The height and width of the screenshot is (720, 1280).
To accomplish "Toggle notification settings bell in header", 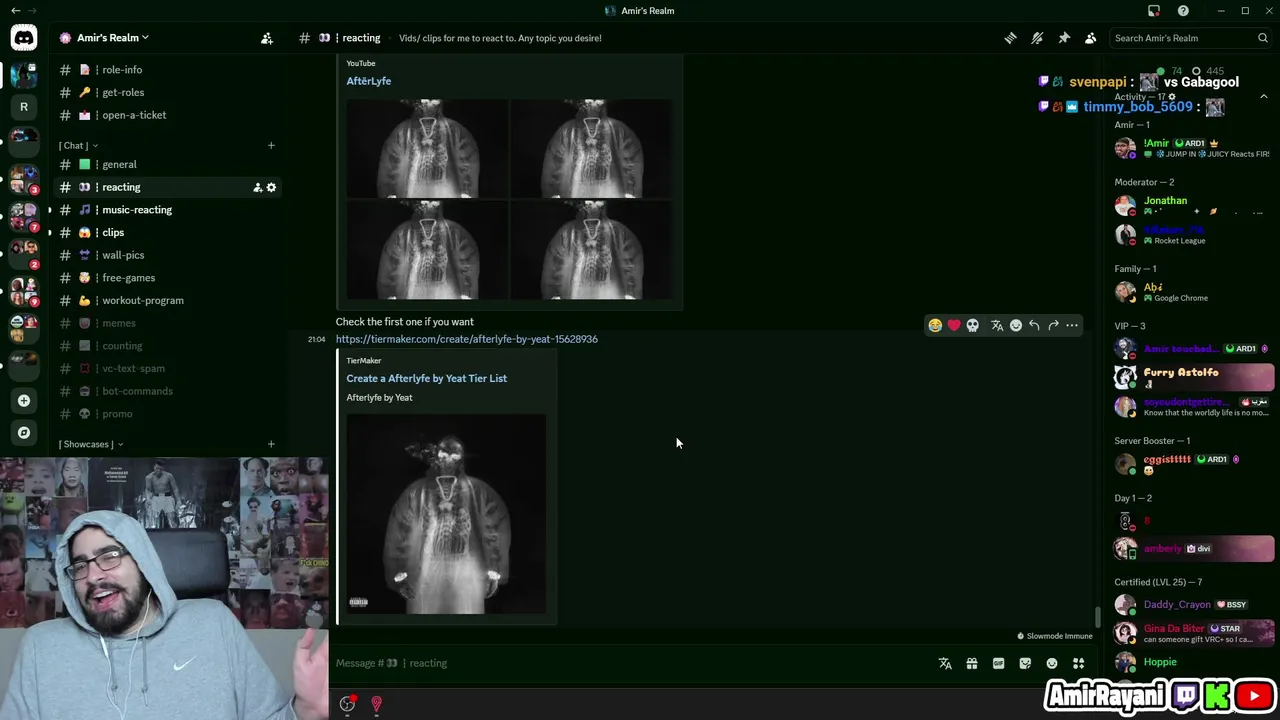I will [1037, 38].
